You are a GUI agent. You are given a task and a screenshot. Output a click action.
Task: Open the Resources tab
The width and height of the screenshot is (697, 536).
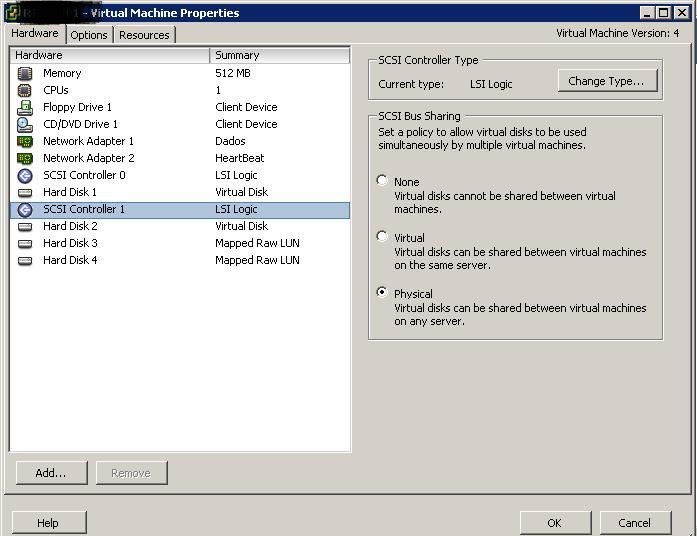click(x=144, y=35)
